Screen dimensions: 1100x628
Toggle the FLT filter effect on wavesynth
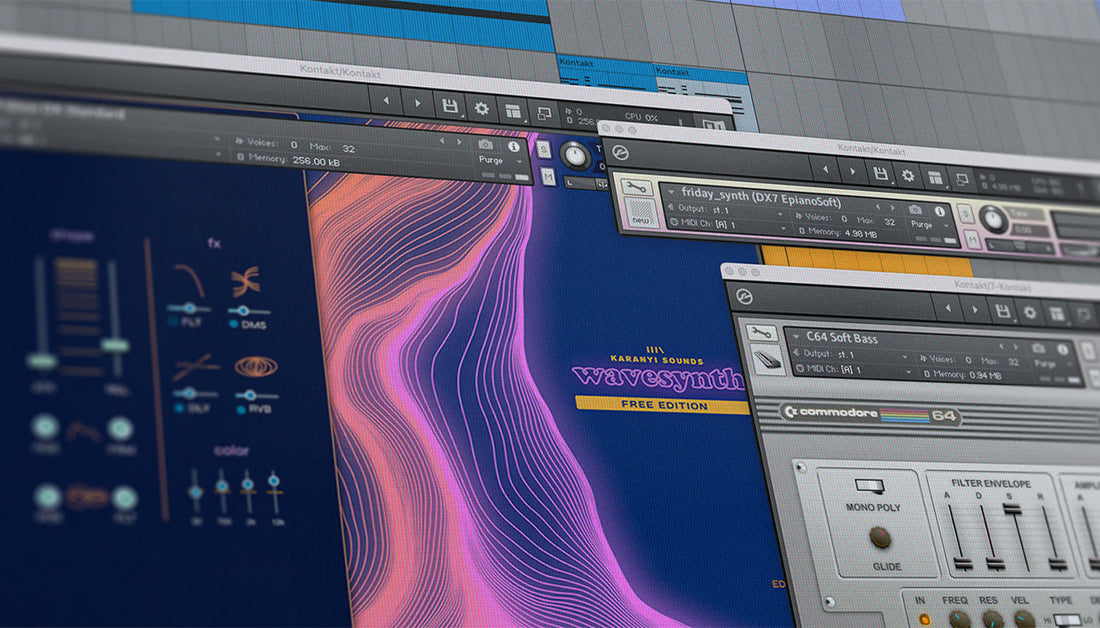pyautogui.click(x=173, y=321)
